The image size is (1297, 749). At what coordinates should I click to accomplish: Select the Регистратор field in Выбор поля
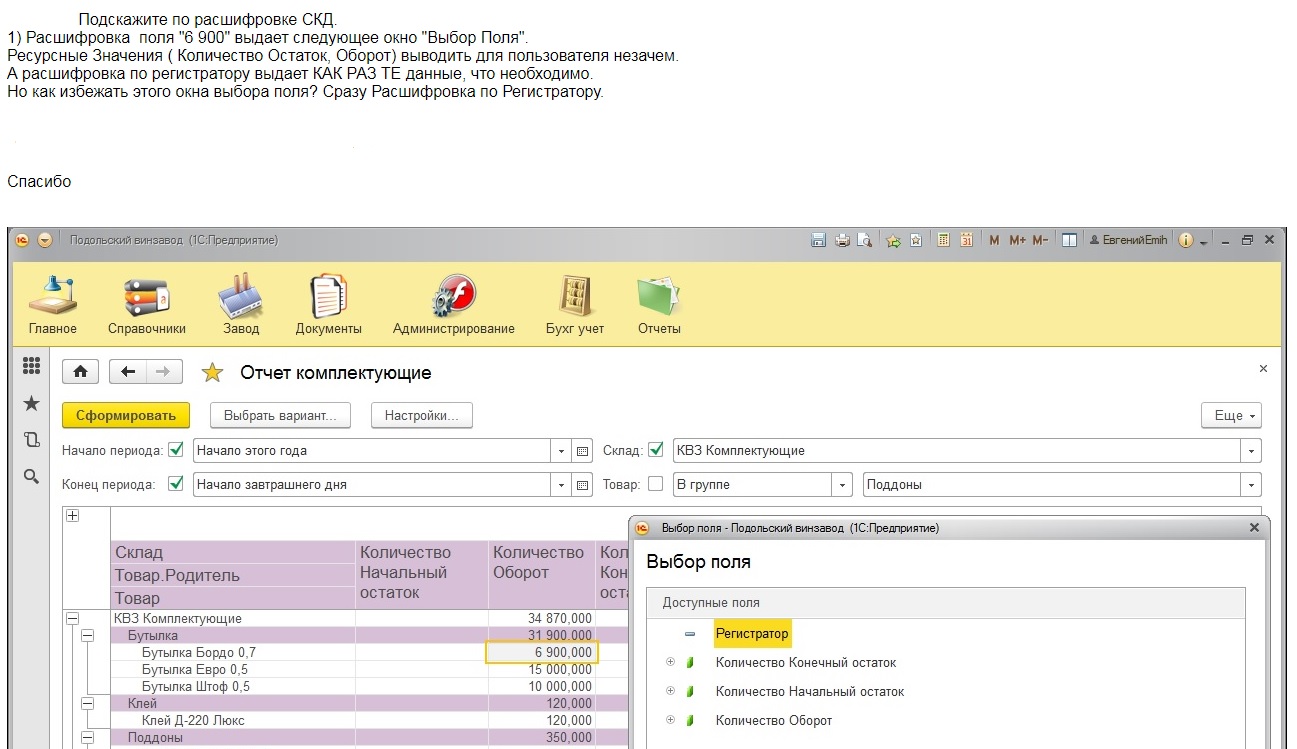752,633
